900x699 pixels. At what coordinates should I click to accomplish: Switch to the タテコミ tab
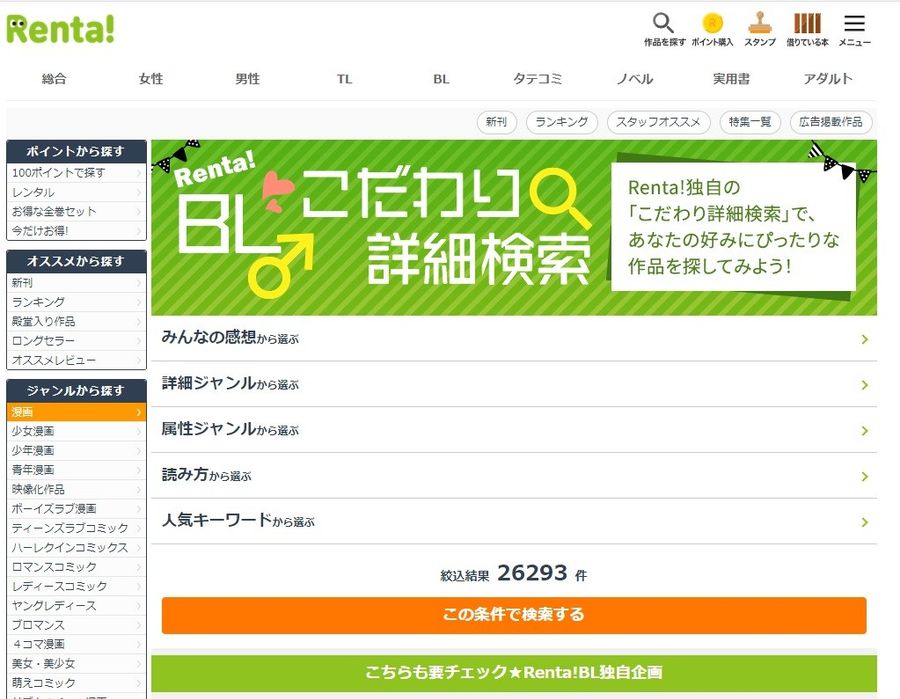click(537, 79)
